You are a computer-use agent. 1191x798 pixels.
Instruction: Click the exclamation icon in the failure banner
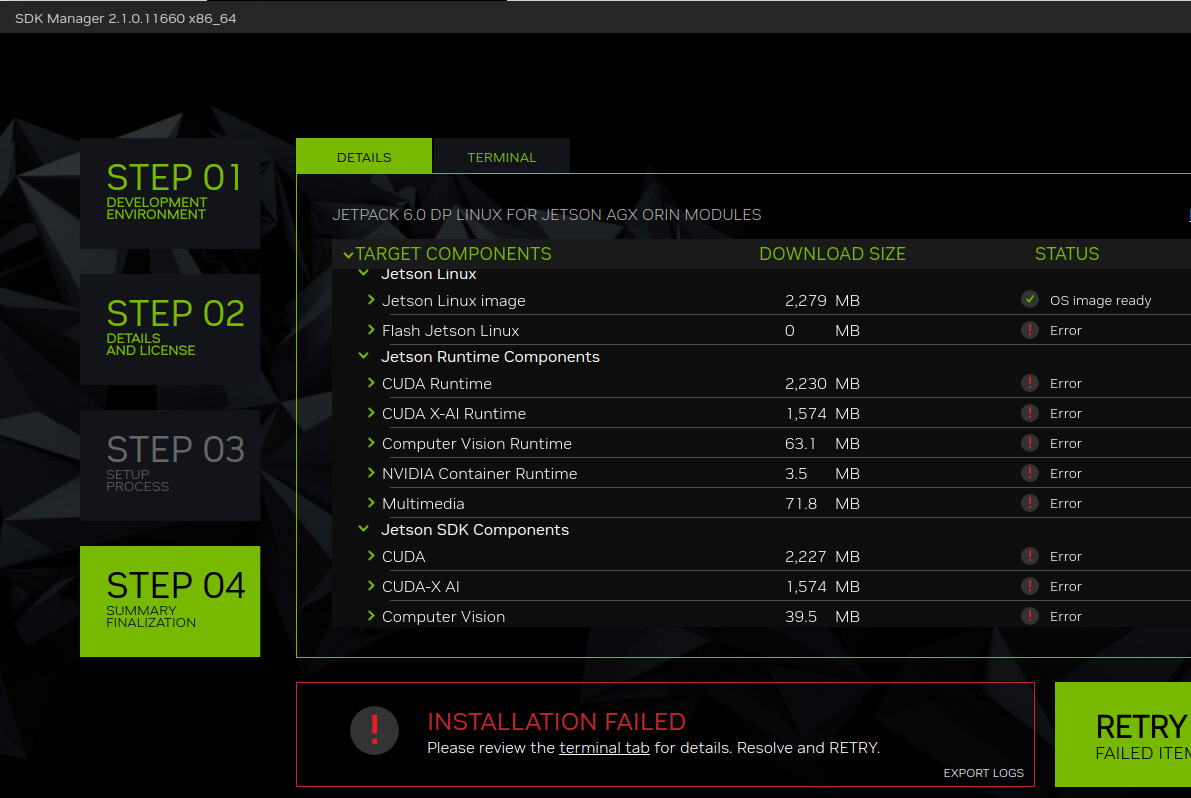coord(374,731)
